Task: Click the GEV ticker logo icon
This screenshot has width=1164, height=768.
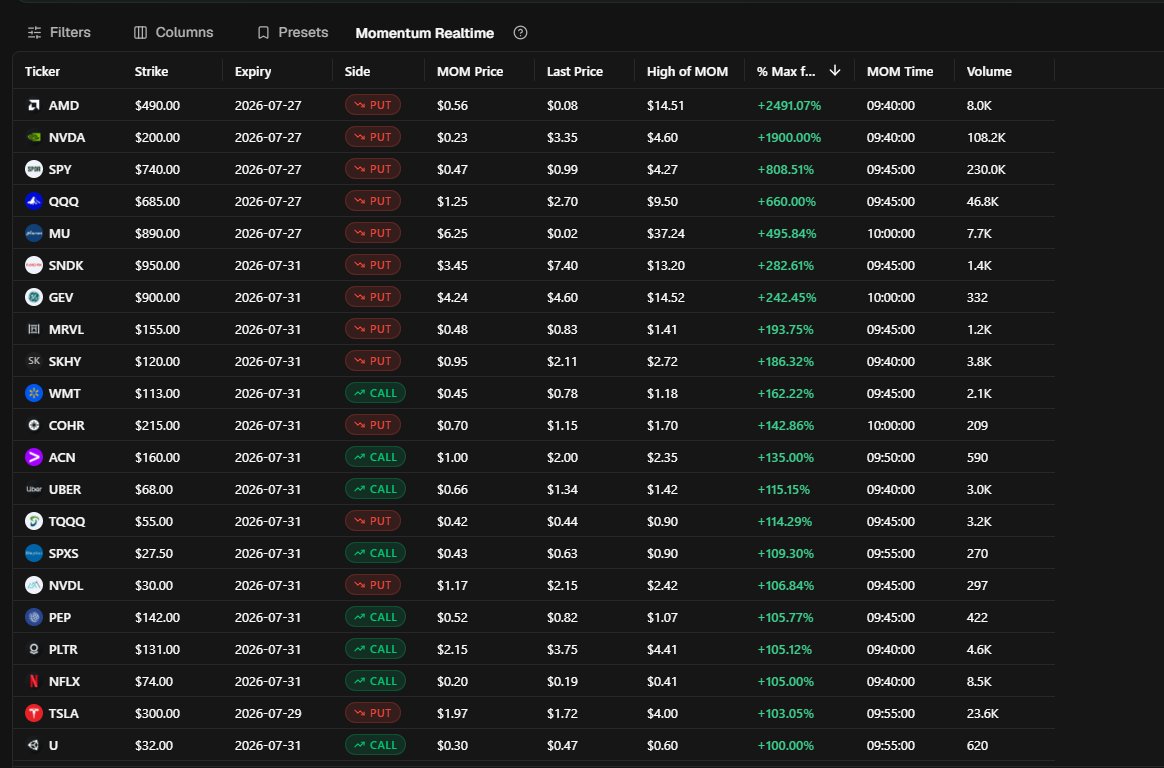Action: click(33, 297)
